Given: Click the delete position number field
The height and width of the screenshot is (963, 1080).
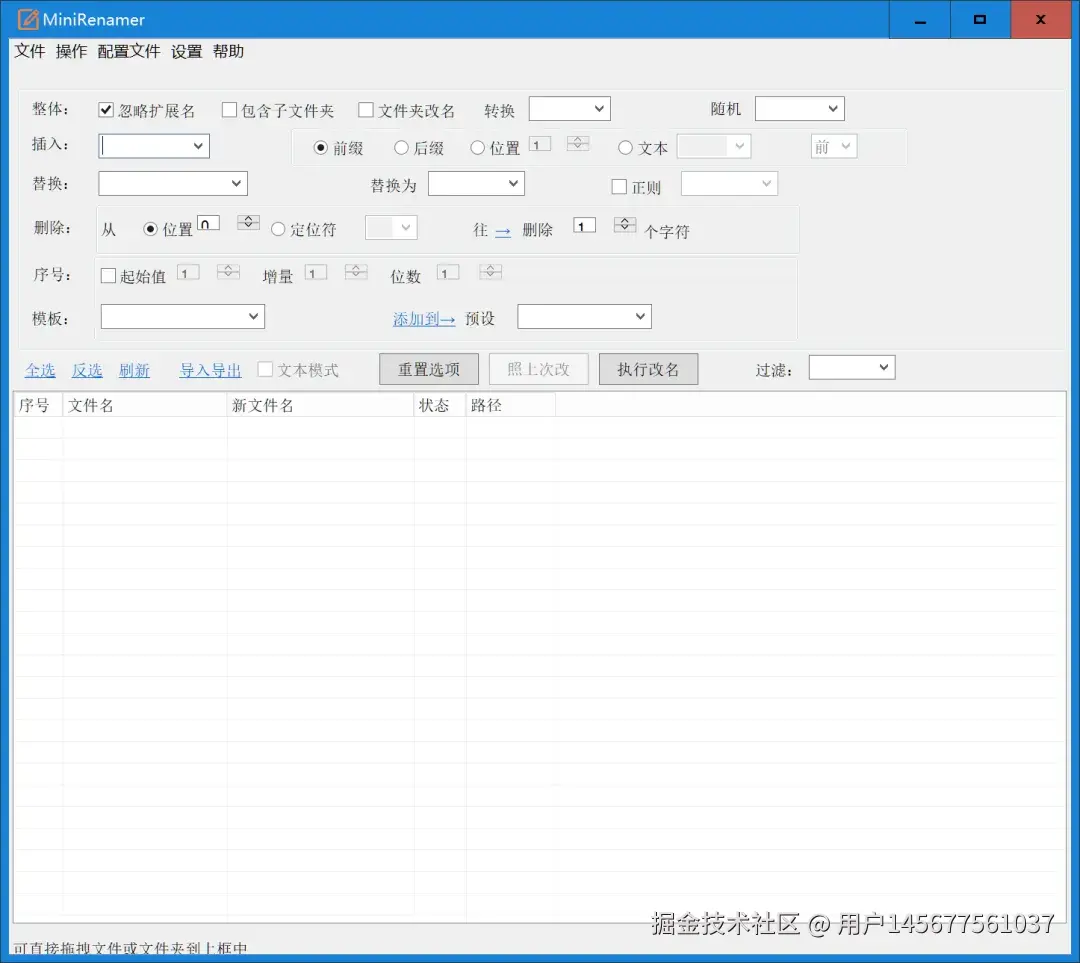Looking at the screenshot, I should [208, 224].
